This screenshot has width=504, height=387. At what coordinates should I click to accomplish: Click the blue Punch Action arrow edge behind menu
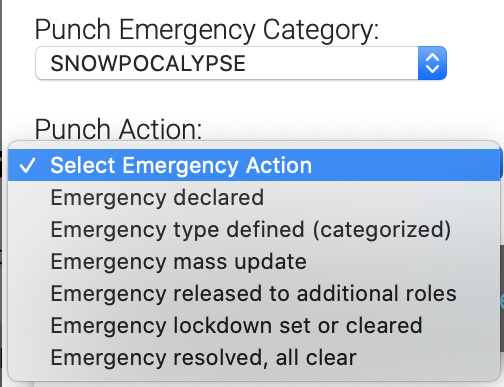coord(501,163)
